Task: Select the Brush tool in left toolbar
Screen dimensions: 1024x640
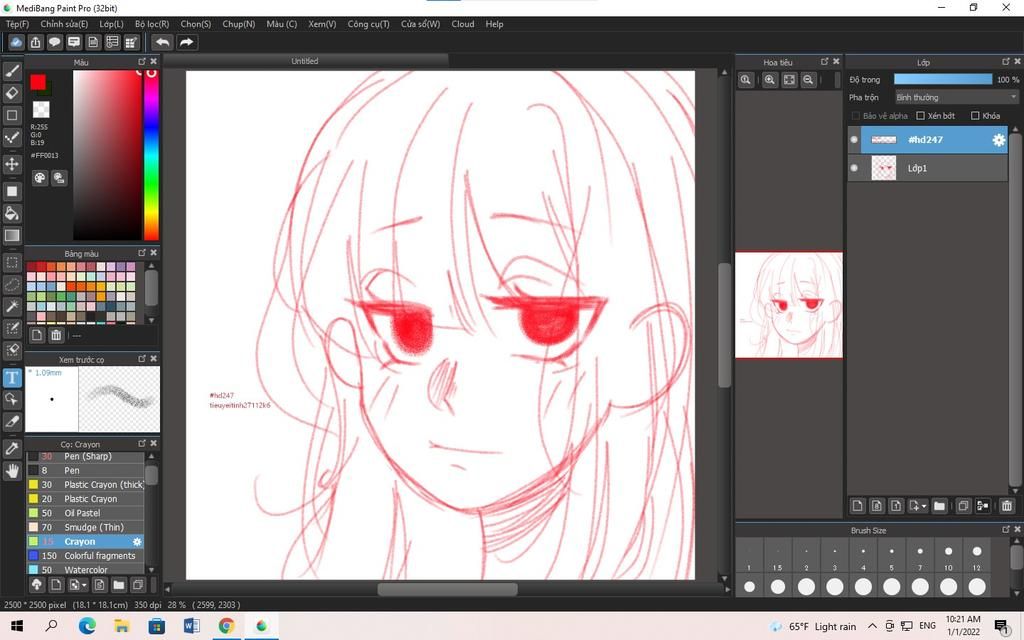Action: 12,71
